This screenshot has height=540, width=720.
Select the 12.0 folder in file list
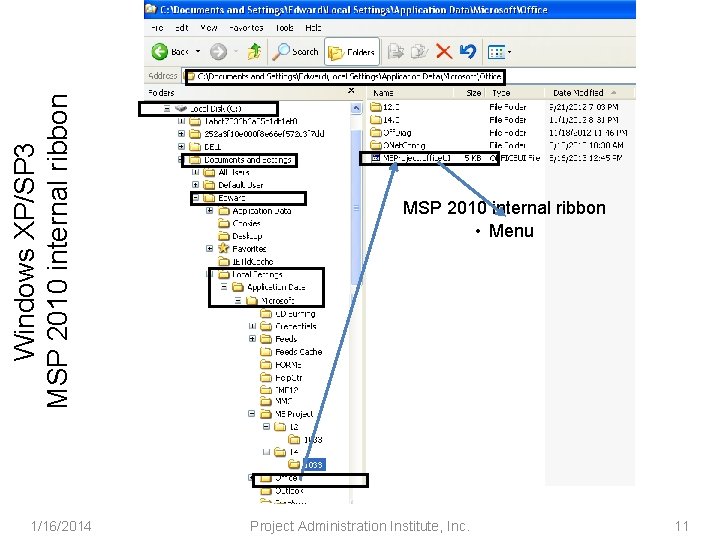[x=385, y=107]
